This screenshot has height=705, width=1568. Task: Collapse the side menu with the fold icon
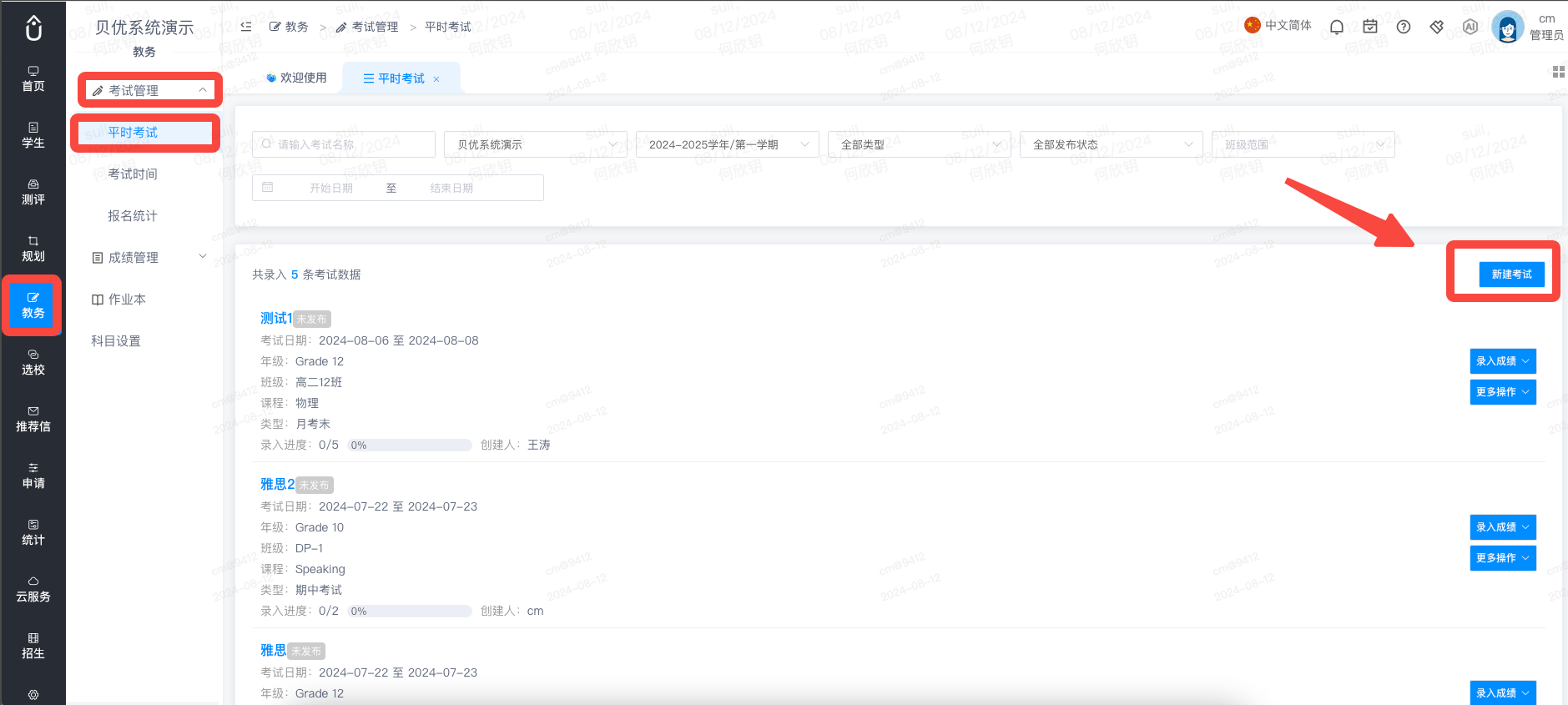(246, 27)
